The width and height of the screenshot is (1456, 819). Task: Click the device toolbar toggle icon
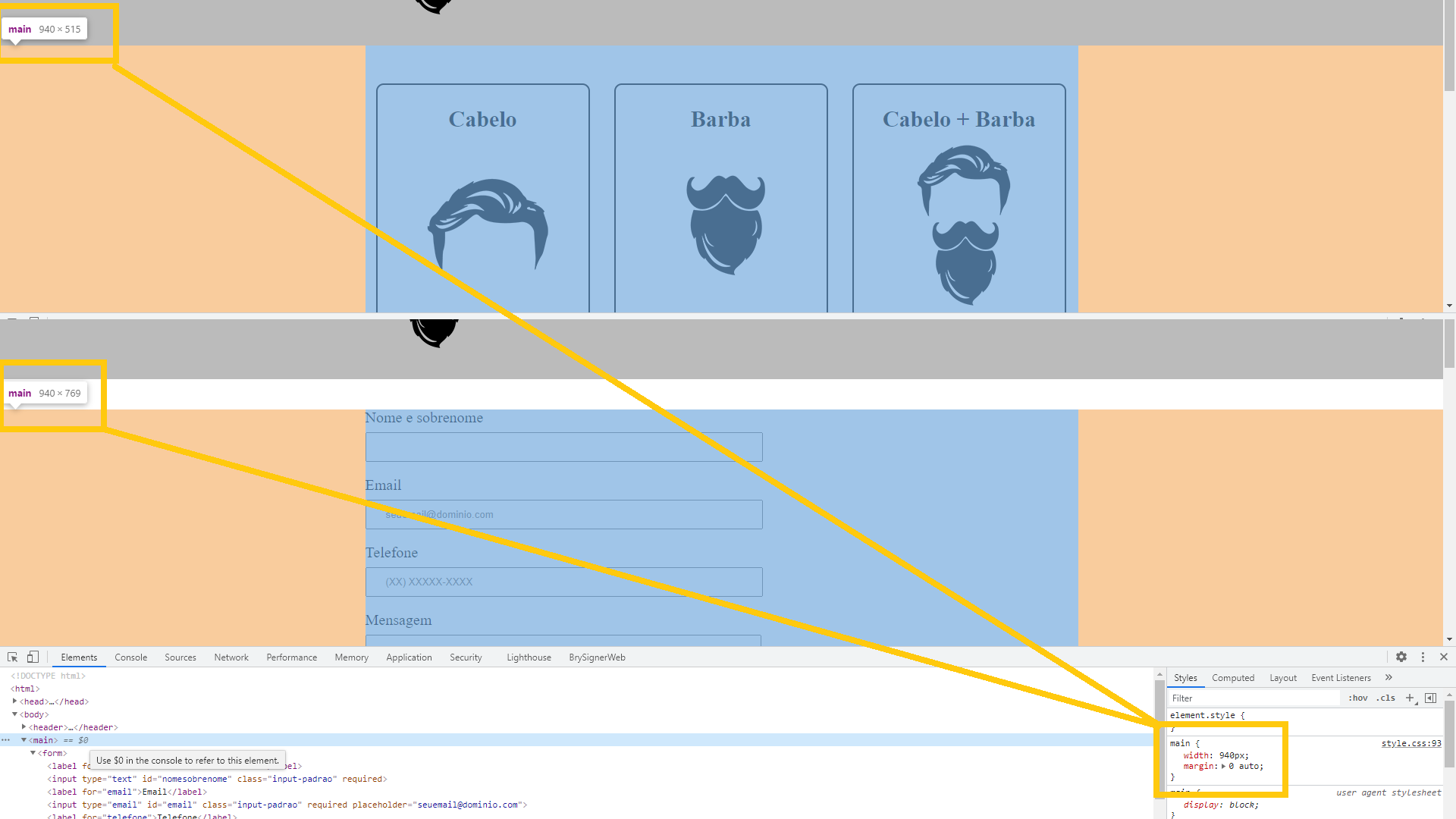[33, 657]
